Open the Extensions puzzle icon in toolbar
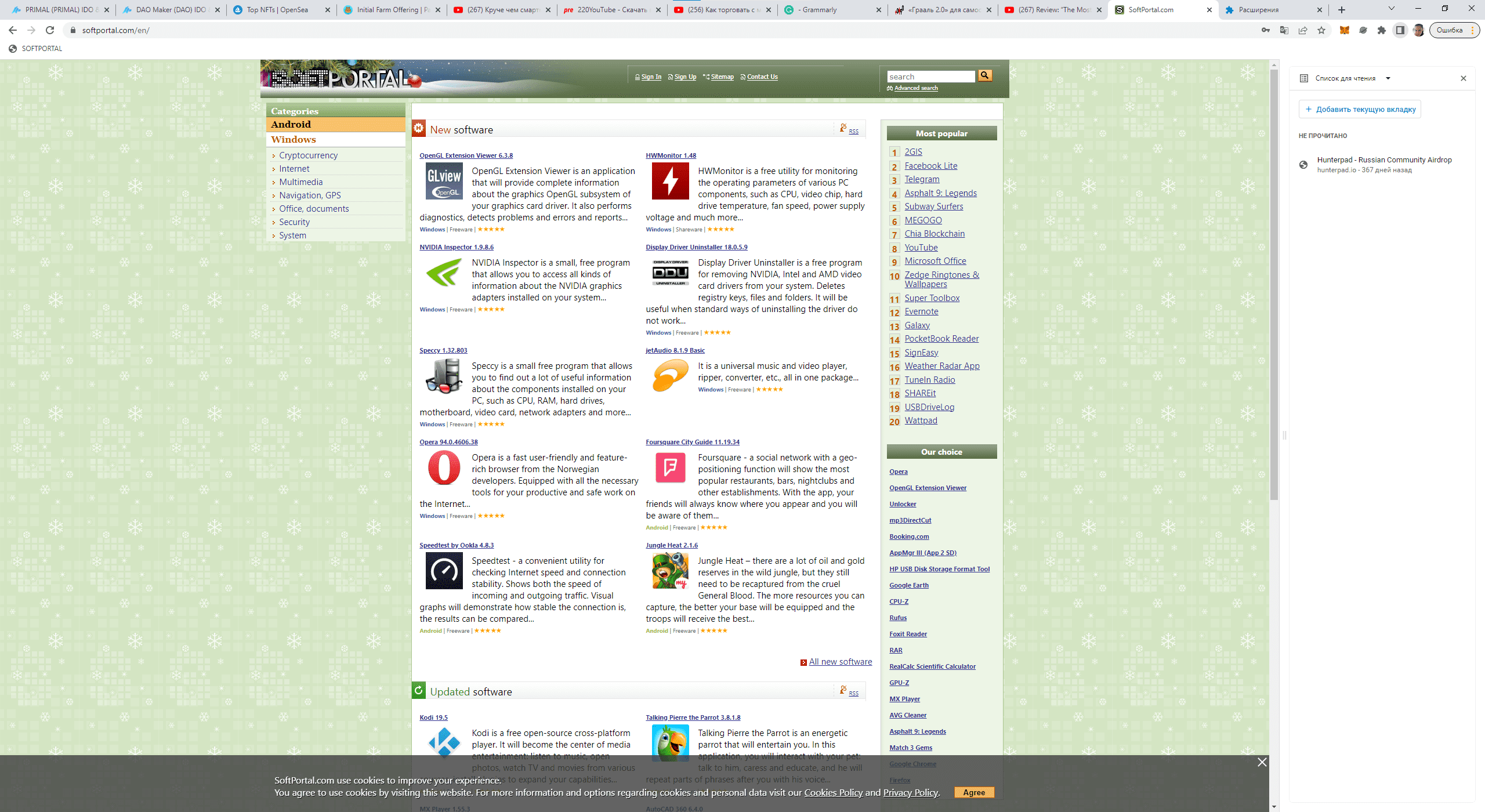The width and height of the screenshot is (1485, 812). [1382, 30]
